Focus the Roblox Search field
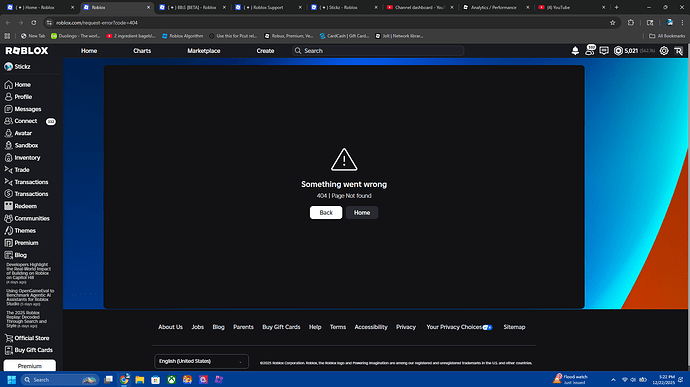 [378, 51]
